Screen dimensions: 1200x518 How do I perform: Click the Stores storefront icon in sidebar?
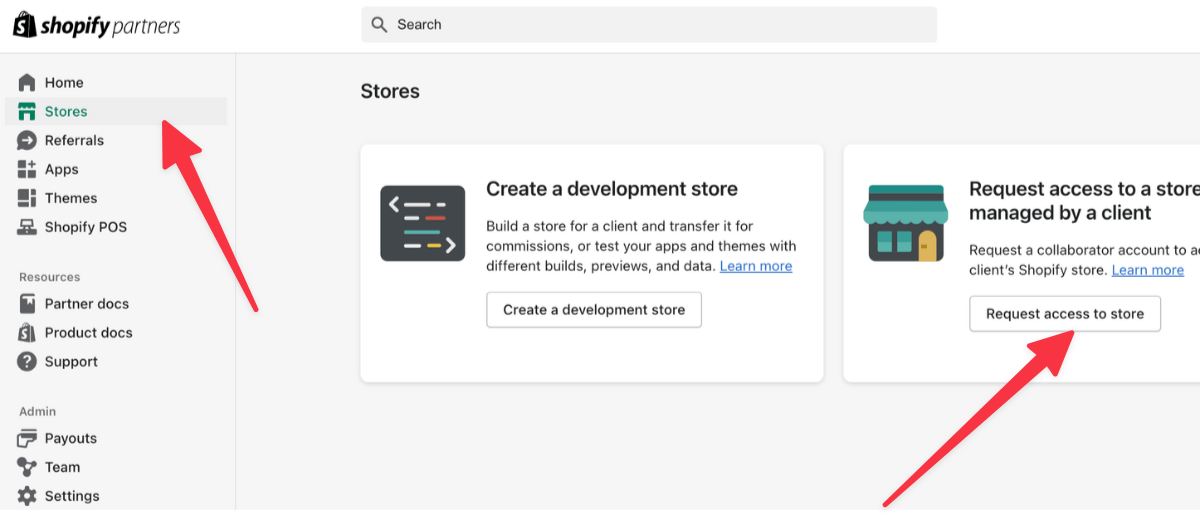[x=27, y=111]
